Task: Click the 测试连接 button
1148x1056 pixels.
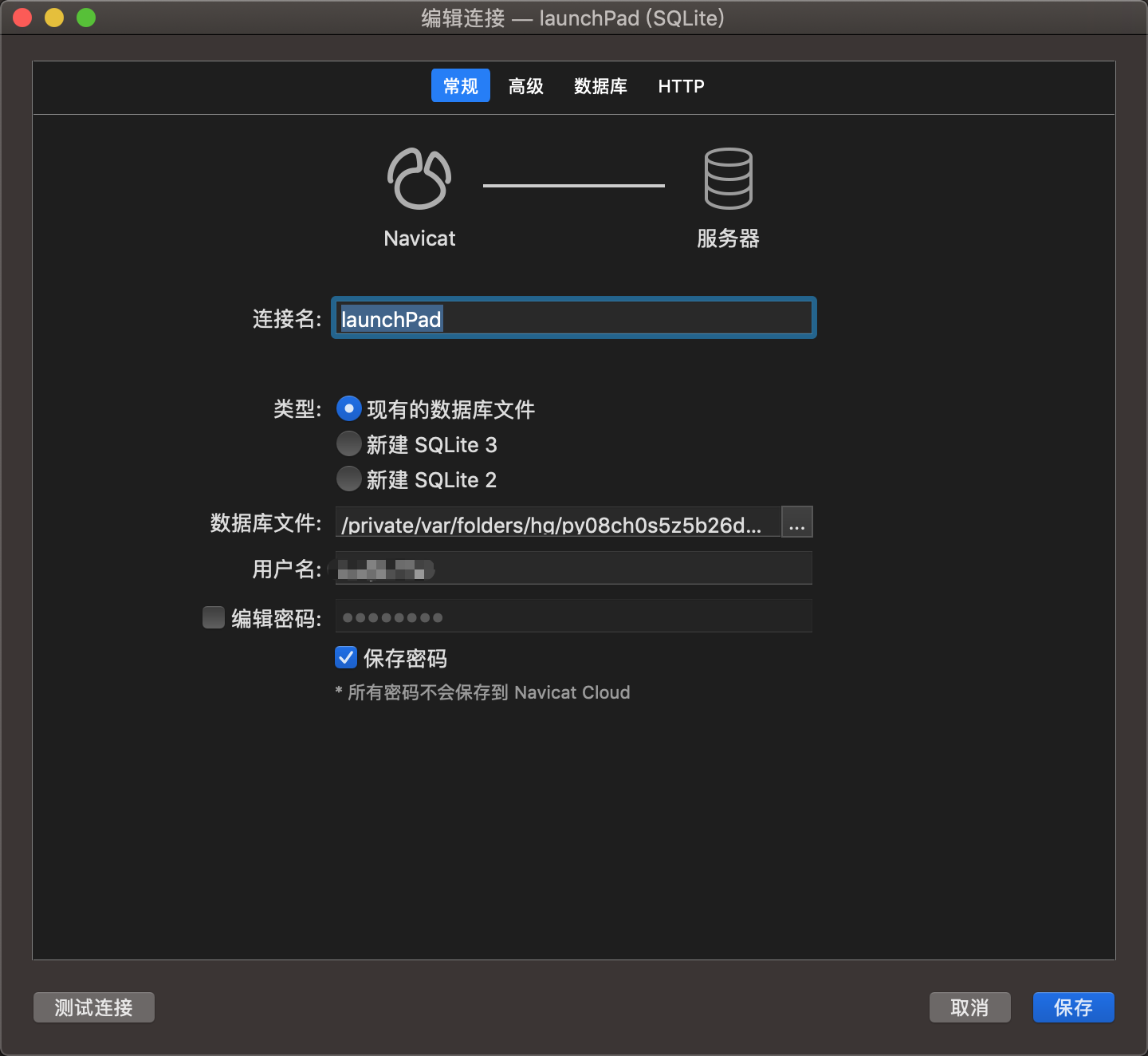Action: coord(94,1007)
